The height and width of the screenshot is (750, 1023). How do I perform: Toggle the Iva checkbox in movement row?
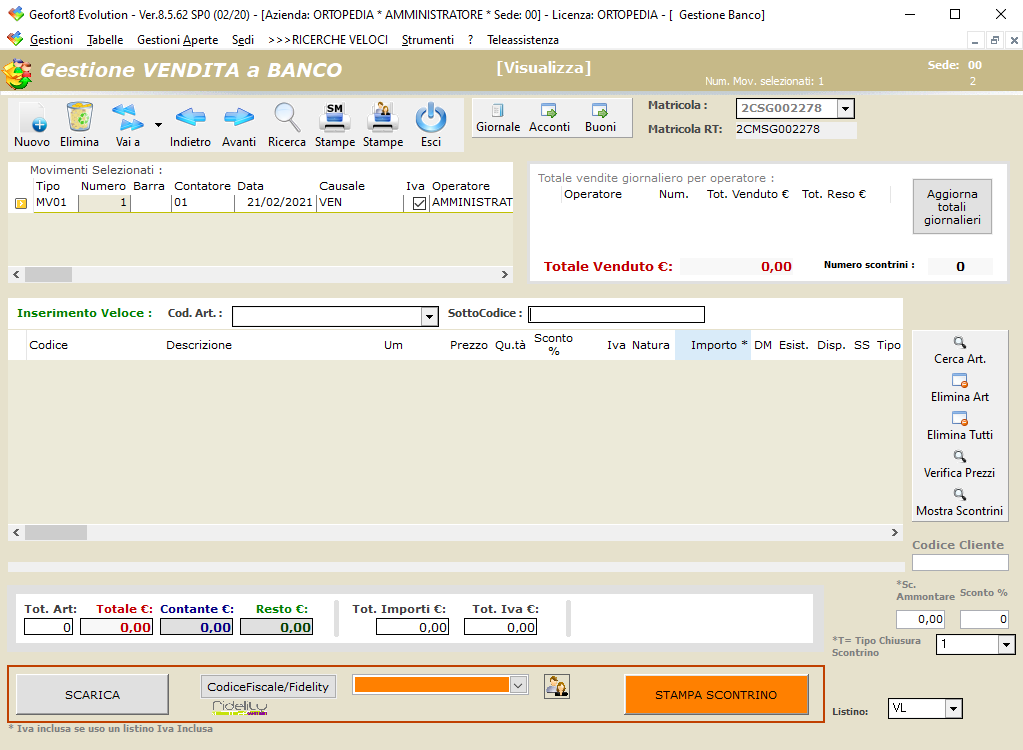pos(419,203)
